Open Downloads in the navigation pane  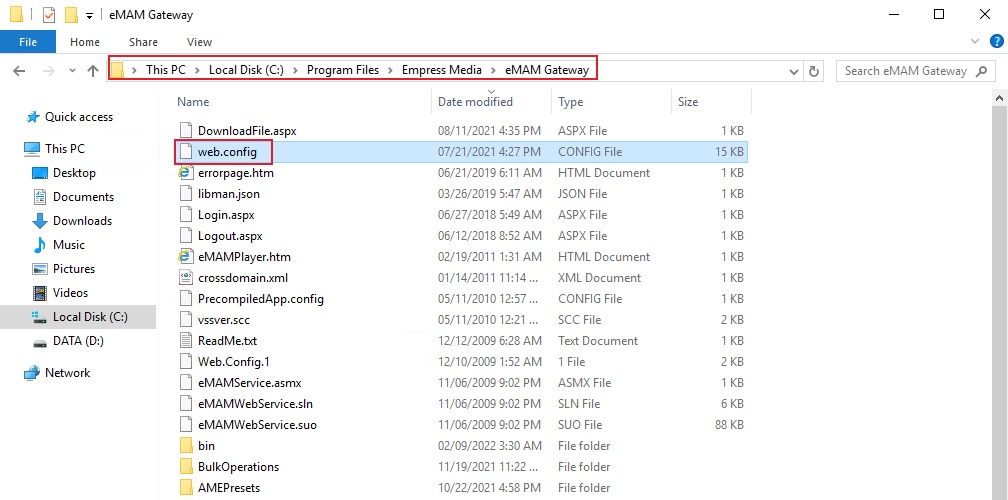82,220
